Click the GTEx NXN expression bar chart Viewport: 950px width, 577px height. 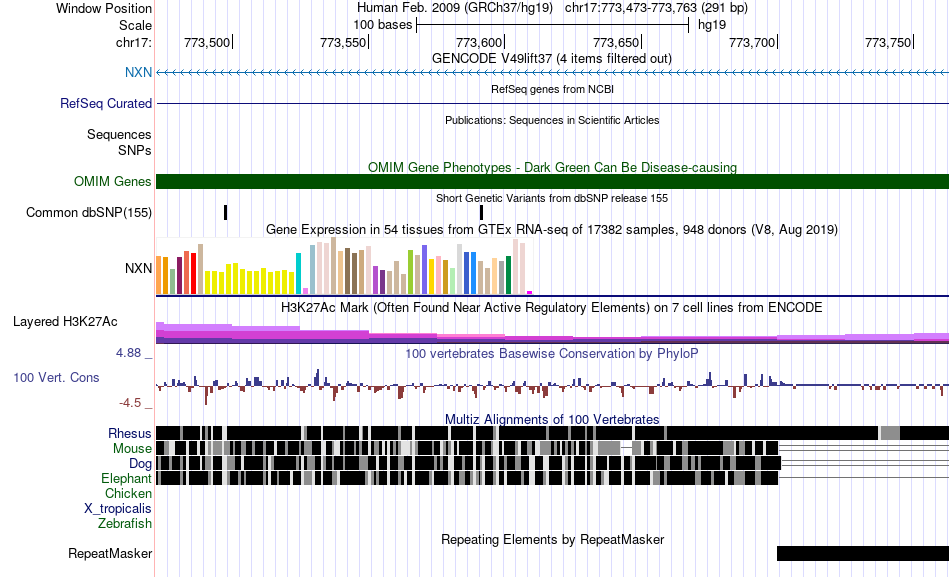(344, 266)
